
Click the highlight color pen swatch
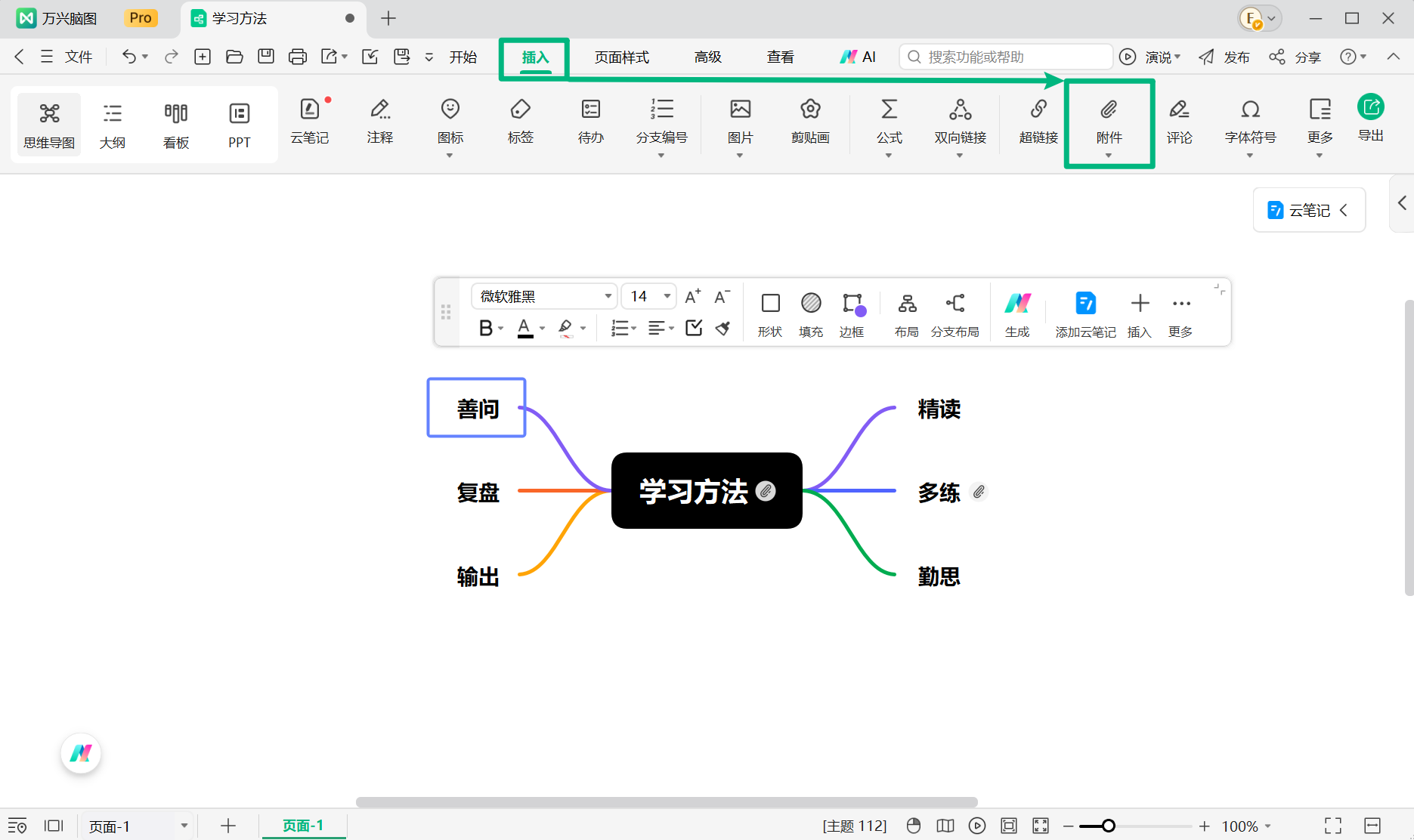(565, 328)
